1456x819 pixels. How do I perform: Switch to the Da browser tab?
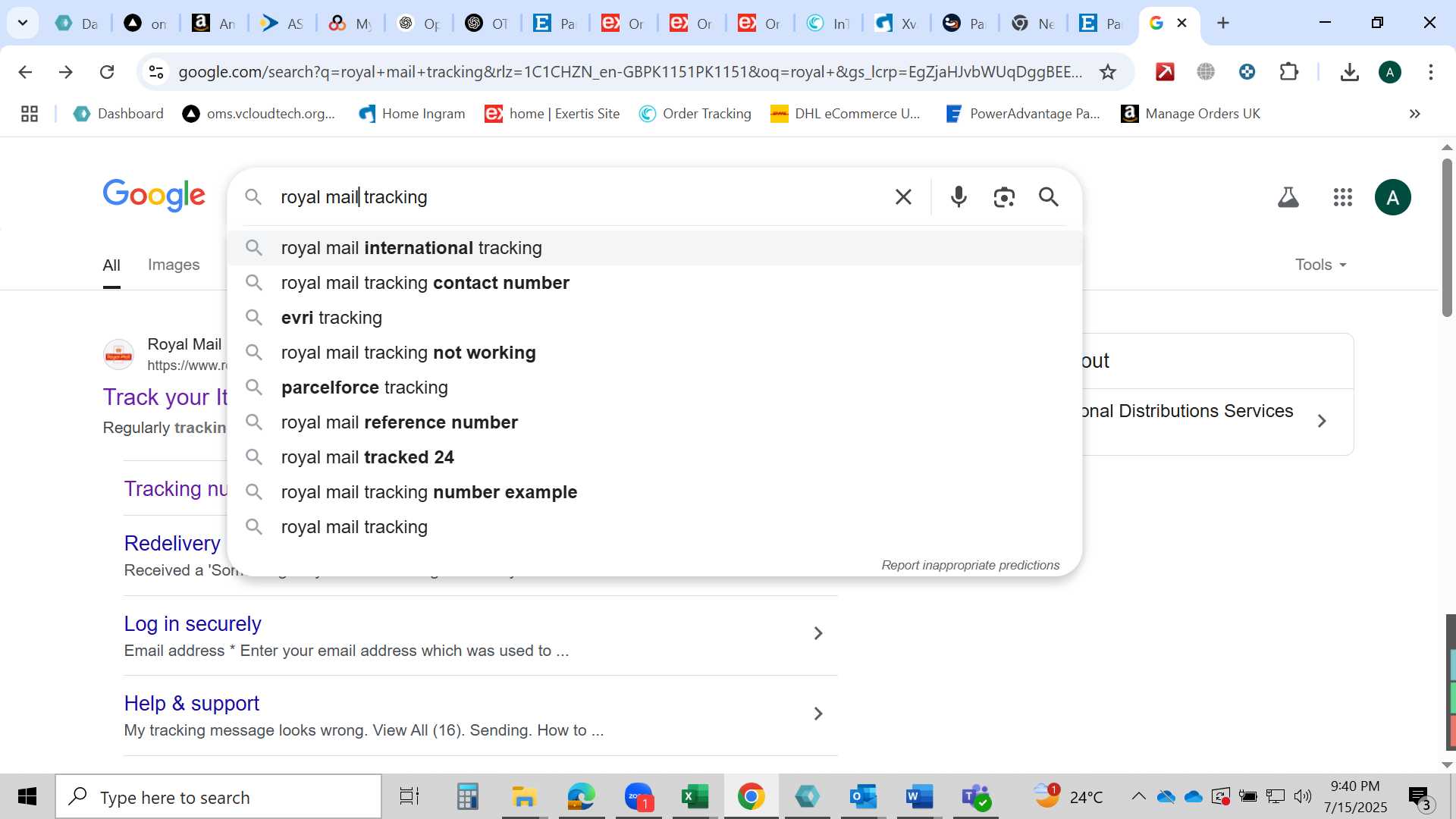[77, 23]
